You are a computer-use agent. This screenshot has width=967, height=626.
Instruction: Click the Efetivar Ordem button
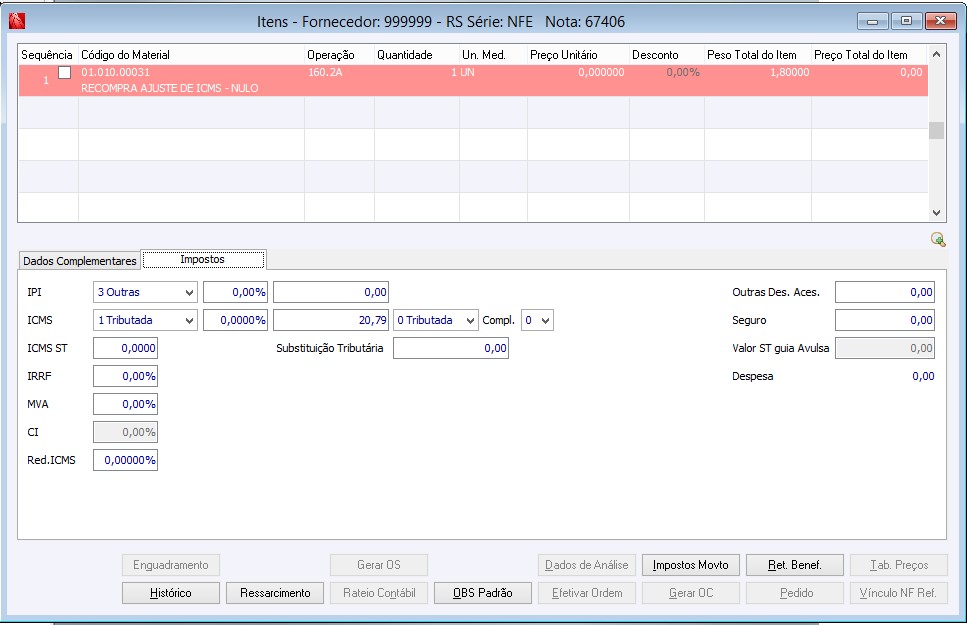(x=586, y=593)
